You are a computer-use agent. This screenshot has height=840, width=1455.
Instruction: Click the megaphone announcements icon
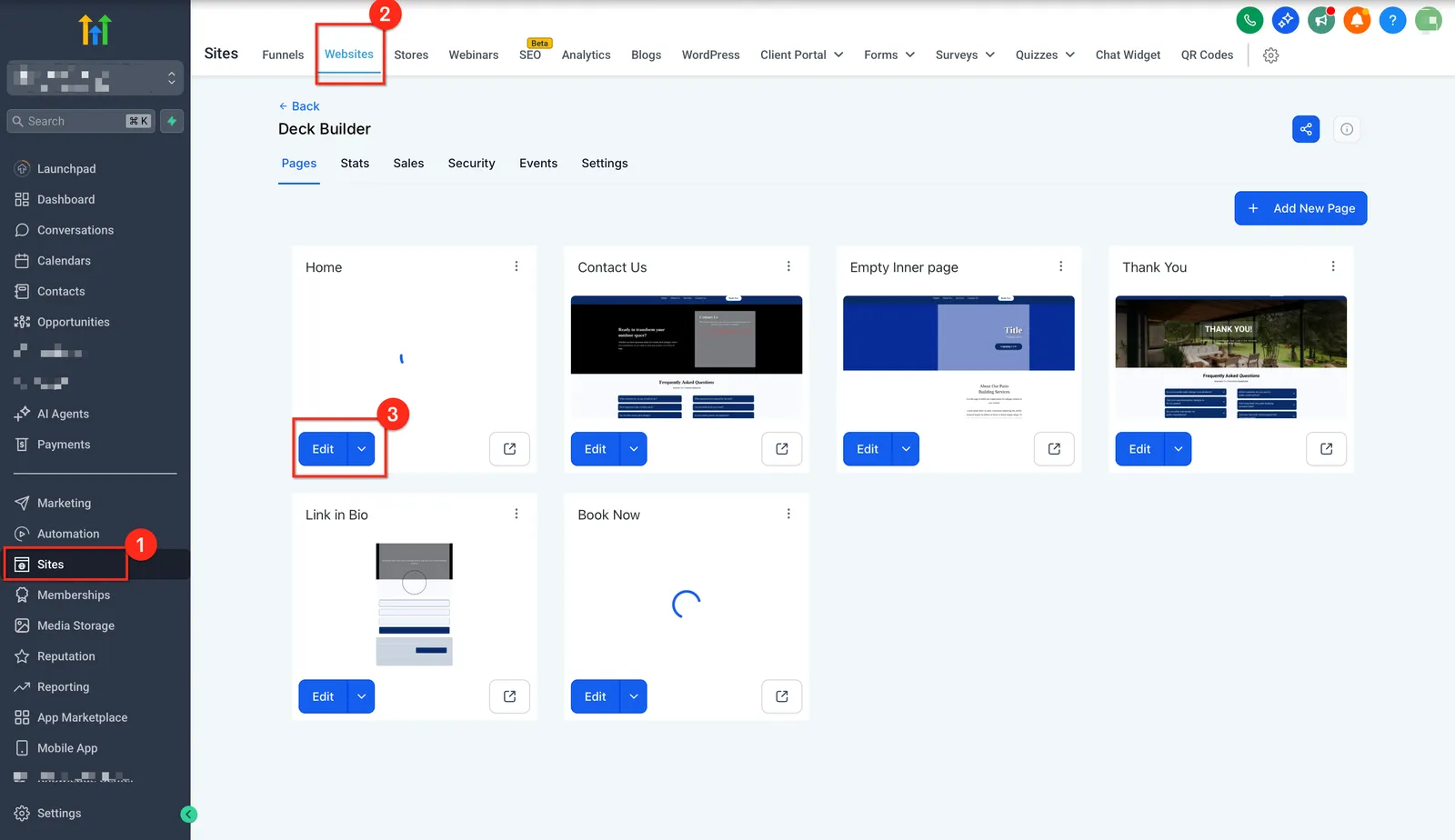tap(1321, 20)
